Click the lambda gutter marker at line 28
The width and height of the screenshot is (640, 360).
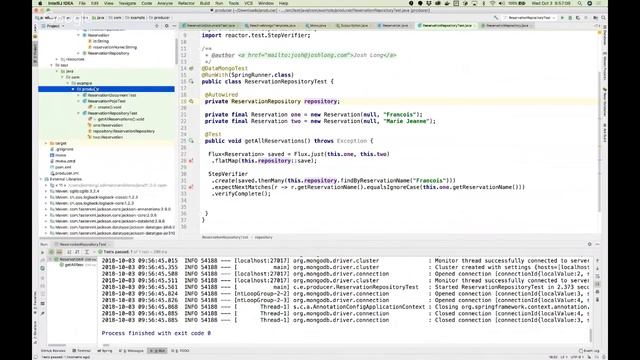pos(191,161)
